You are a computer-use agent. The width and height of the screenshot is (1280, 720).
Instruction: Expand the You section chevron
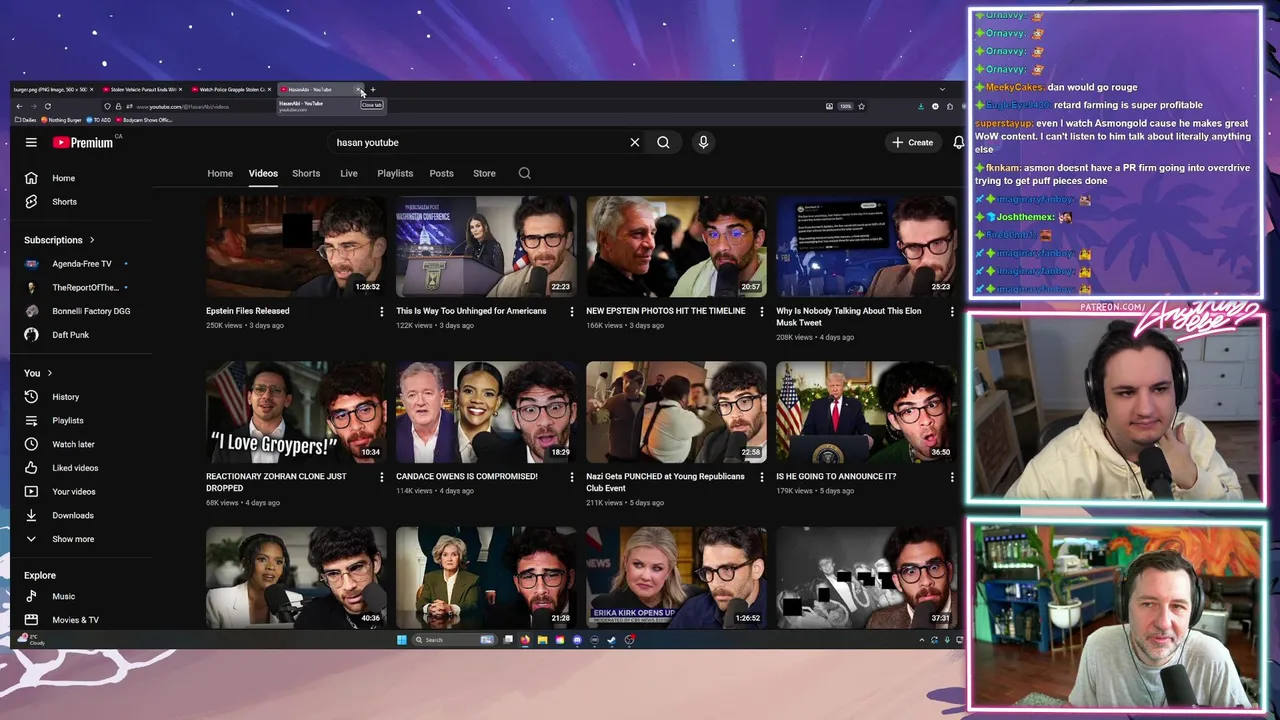(x=49, y=373)
